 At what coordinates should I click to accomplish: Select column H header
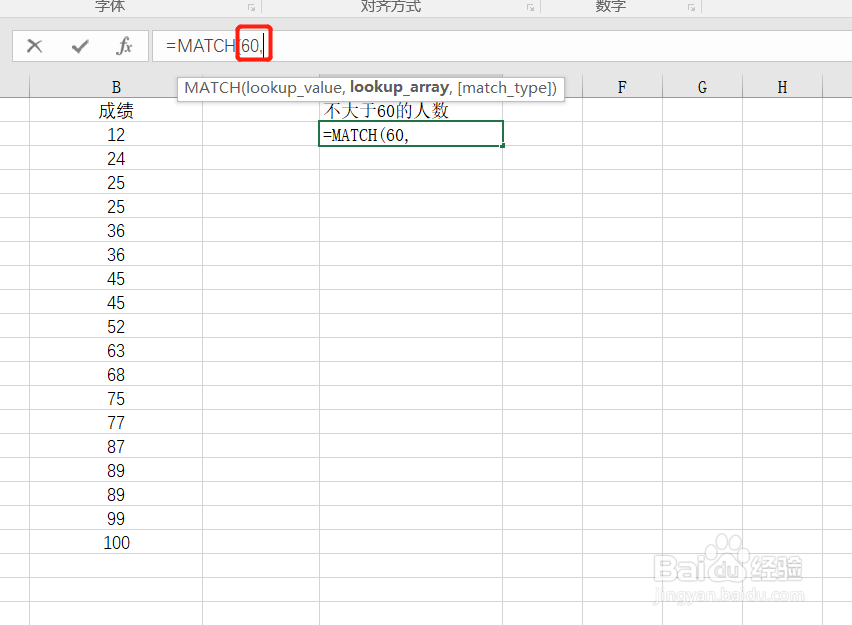pos(782,87)
